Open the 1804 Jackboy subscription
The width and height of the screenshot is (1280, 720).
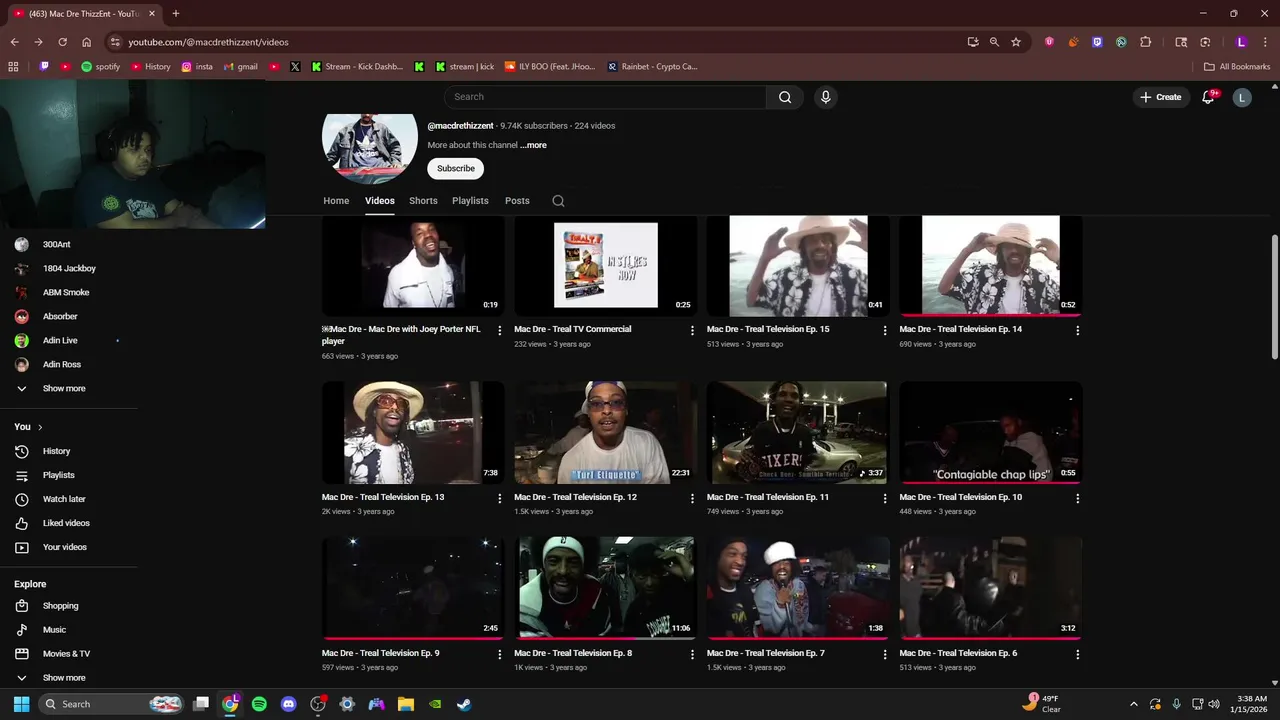68,268
